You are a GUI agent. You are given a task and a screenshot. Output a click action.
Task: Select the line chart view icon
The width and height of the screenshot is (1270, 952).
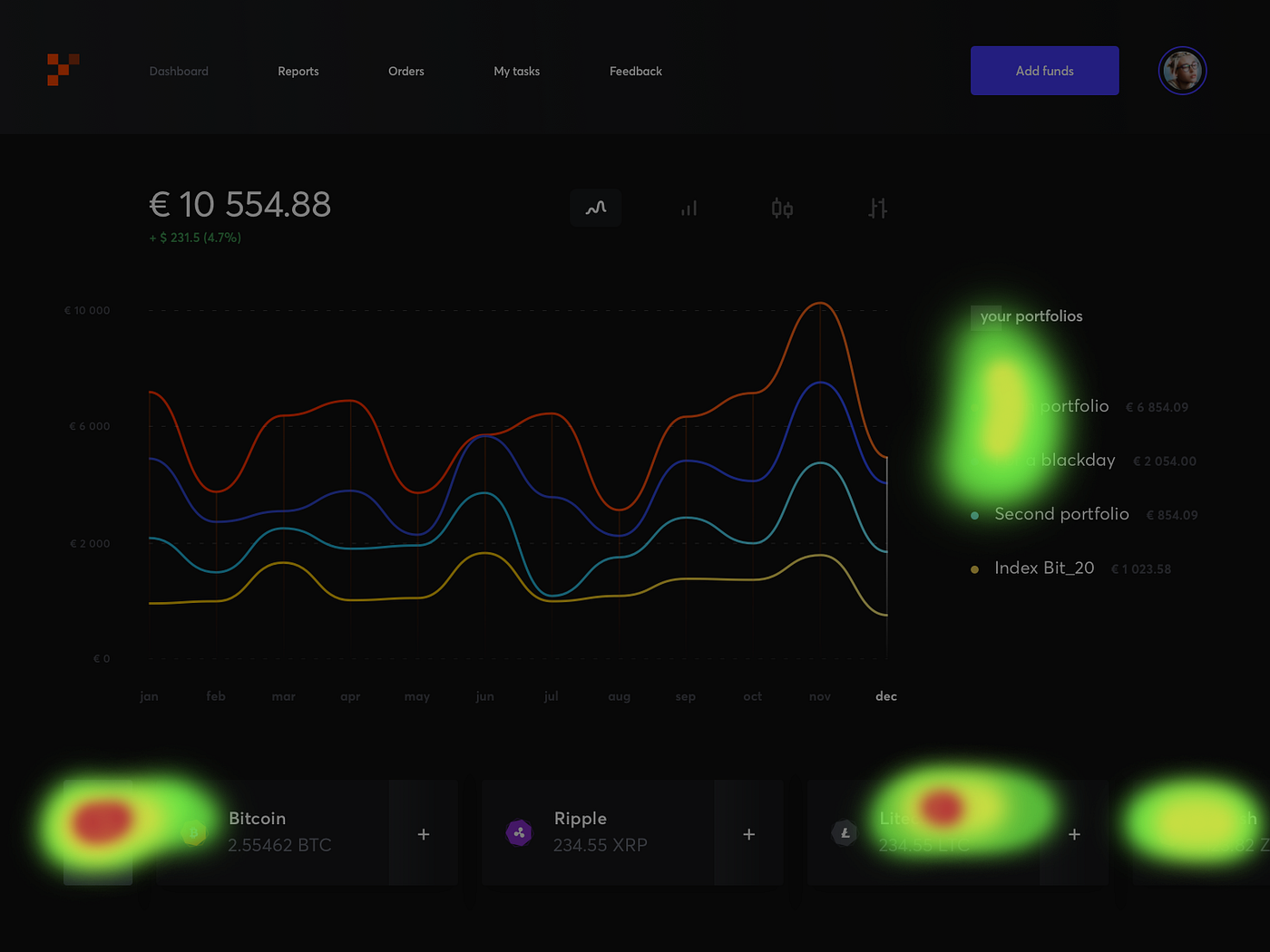click(596, 208)
